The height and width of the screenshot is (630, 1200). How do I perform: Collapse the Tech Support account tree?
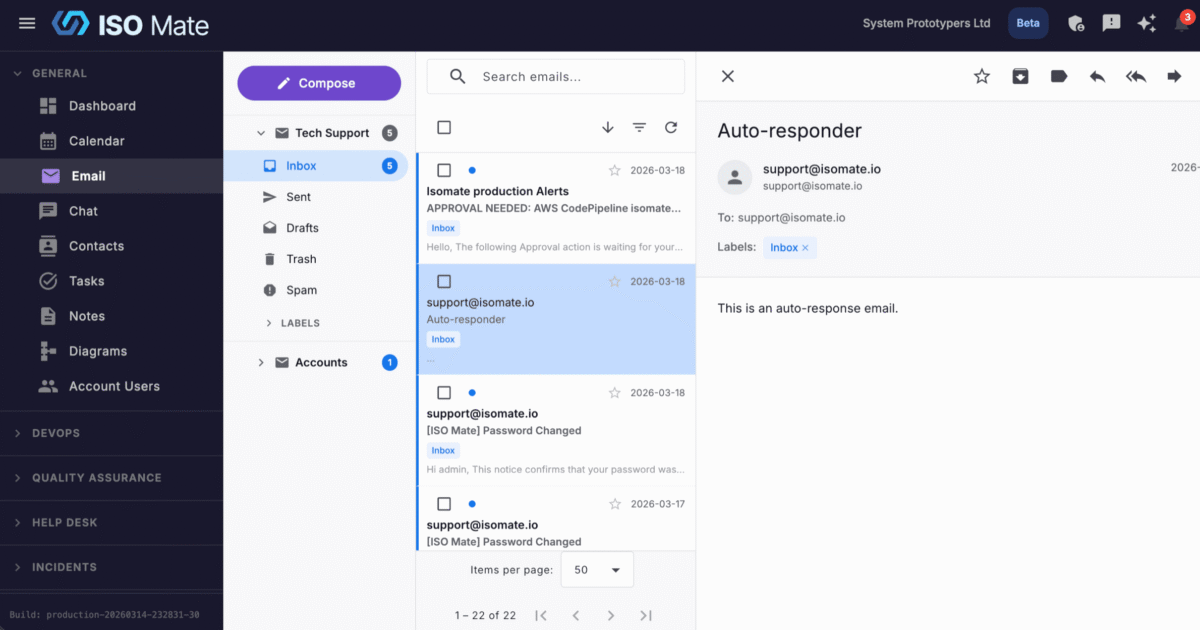[260, 132]
